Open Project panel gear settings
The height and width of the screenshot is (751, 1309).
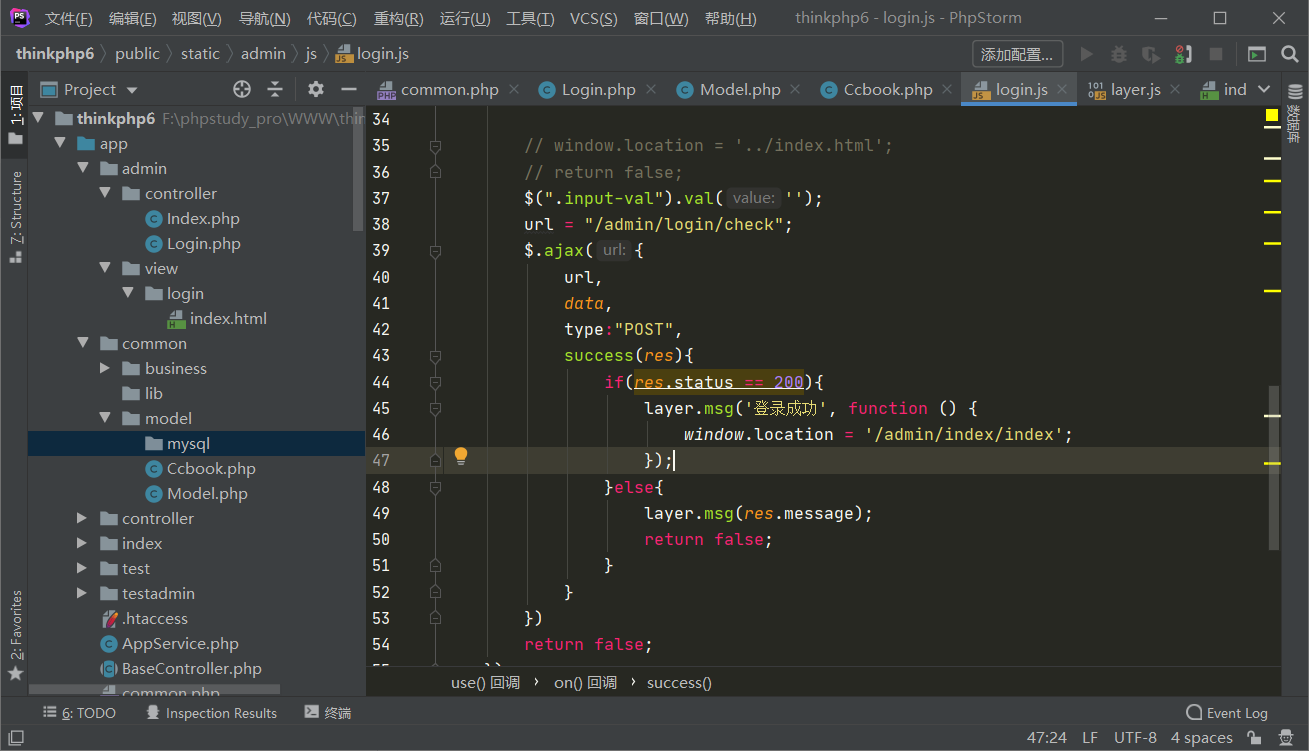coord(316,89)
